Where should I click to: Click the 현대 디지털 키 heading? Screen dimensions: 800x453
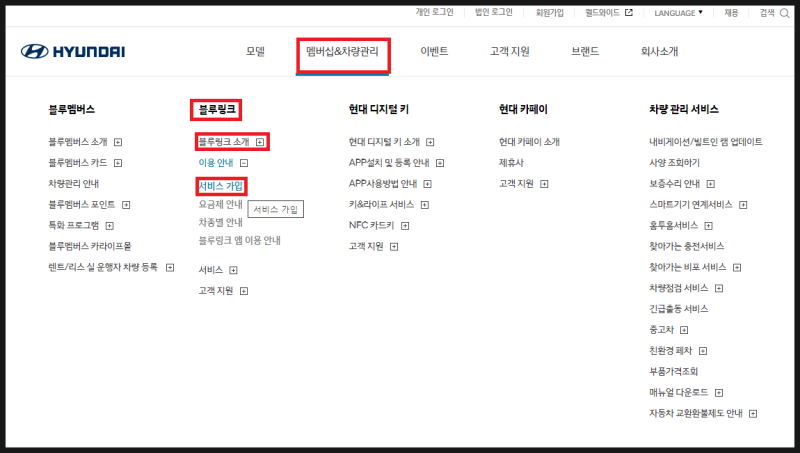tap(379, 109)
